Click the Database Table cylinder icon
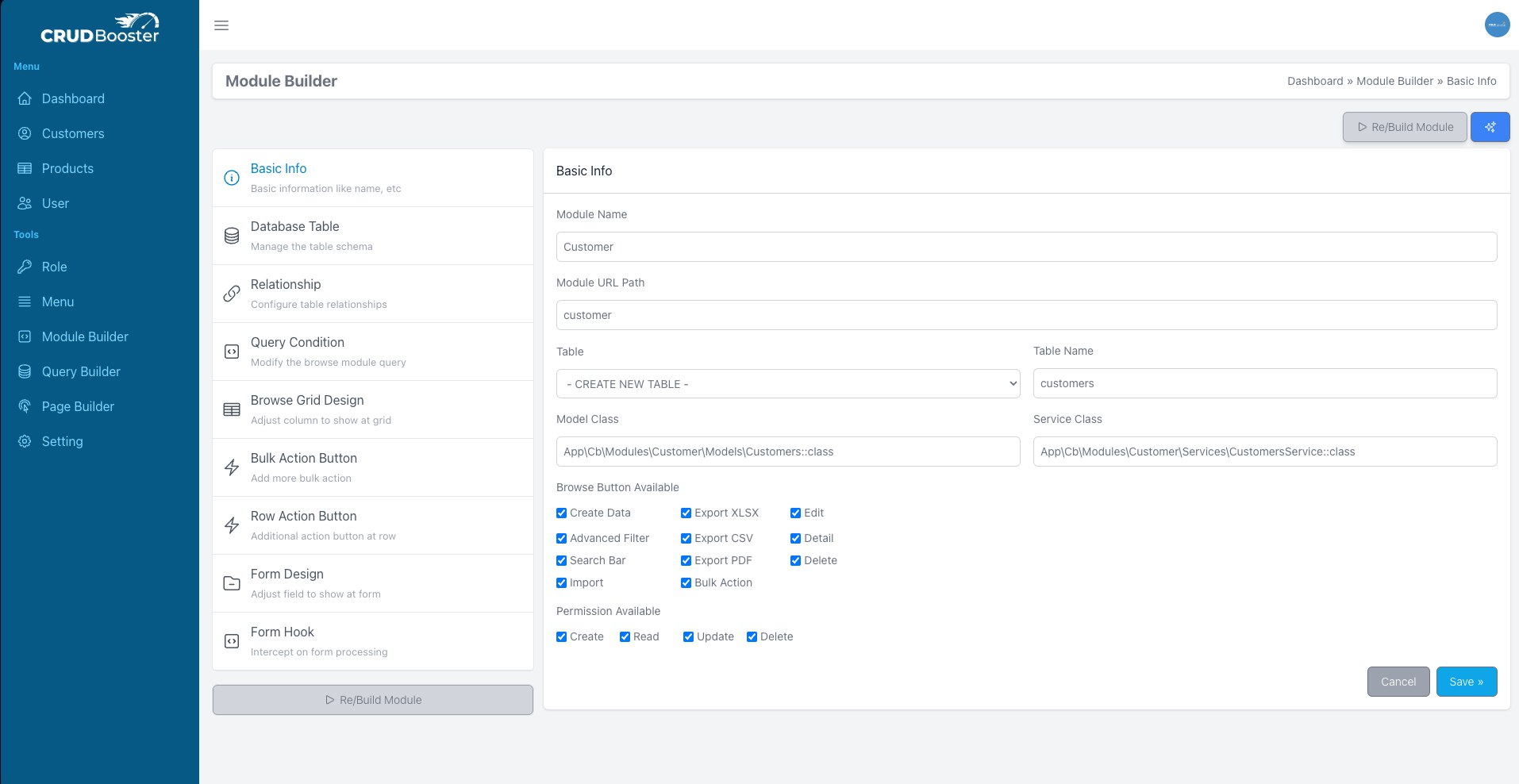This screenshot has width=1519, height=784. tap(232, 236)
